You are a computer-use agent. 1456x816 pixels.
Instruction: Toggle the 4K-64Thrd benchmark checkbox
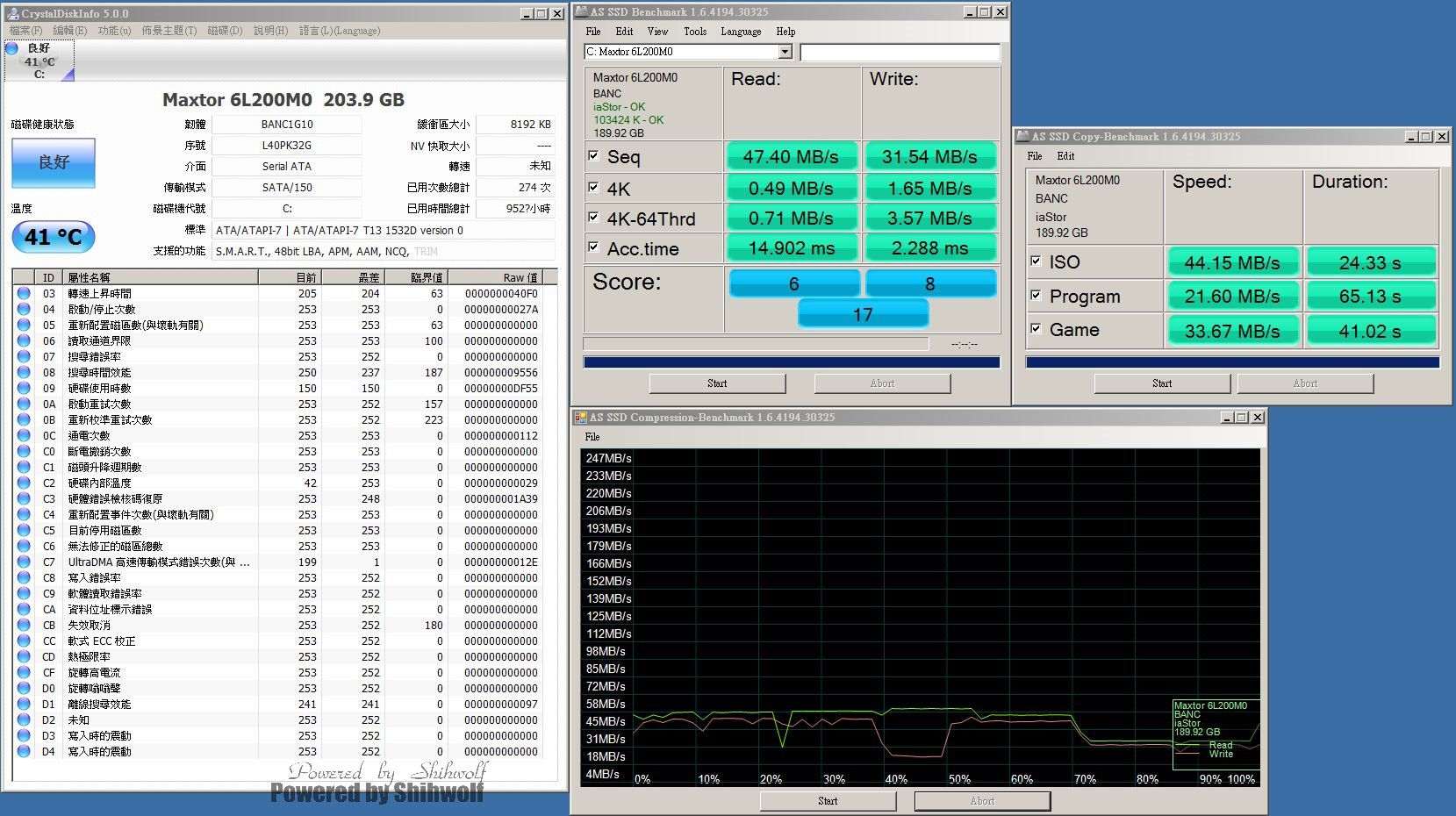pos(593,218)
